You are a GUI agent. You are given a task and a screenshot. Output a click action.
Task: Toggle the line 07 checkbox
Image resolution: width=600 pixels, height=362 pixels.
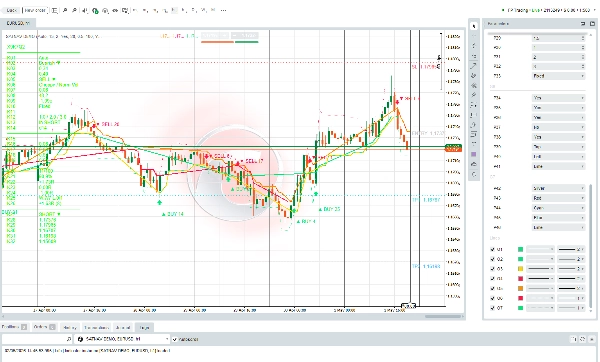(492, 308)
